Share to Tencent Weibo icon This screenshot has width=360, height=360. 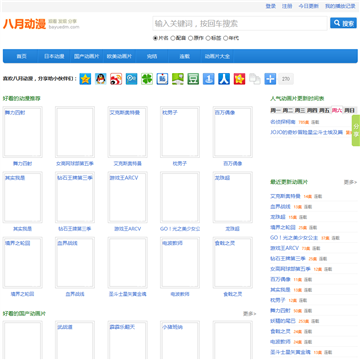[131, 79]
